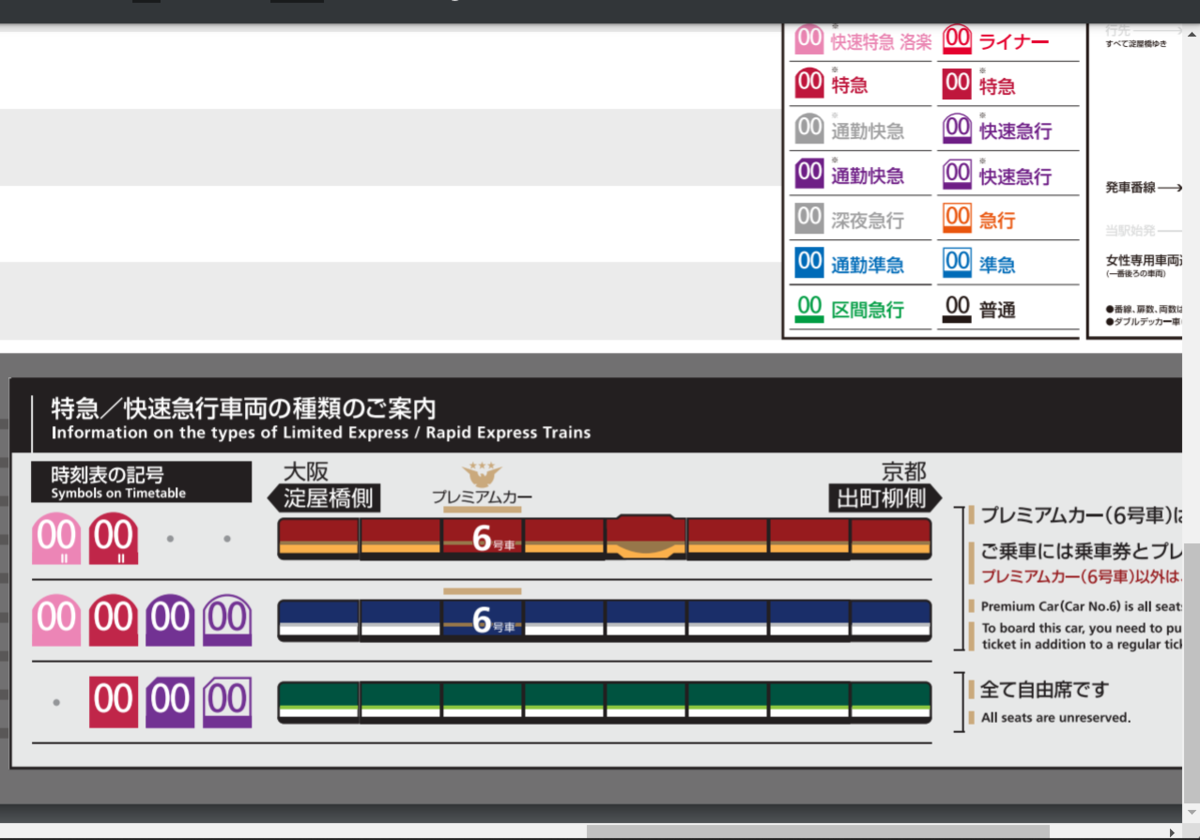Click the 'All seats are unreserved.' text

coord(1056,717)
